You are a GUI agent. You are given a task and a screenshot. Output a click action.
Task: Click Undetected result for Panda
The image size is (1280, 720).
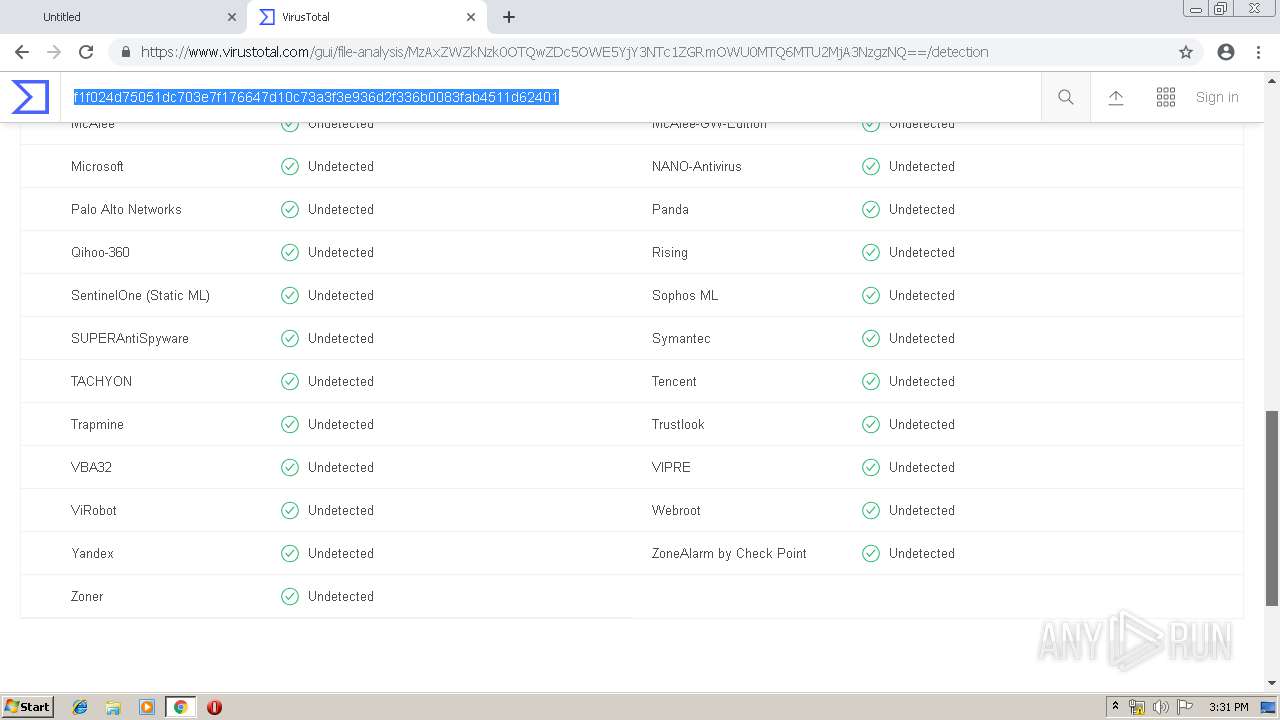pos(922,209)
